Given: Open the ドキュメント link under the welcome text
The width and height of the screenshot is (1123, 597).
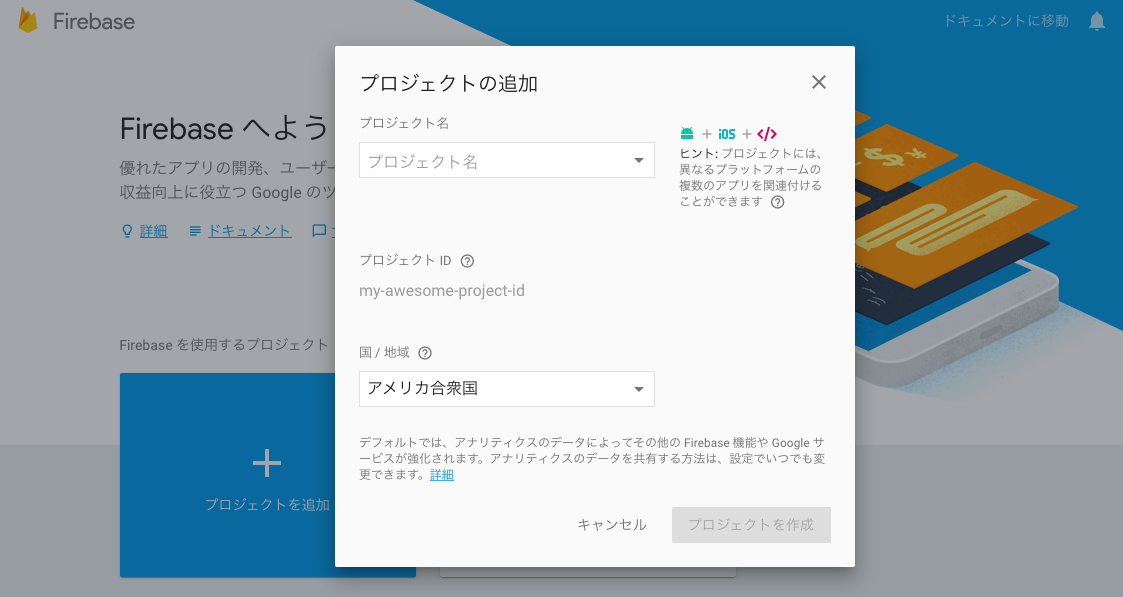Looking at the screenshot, I should point(248,230).
